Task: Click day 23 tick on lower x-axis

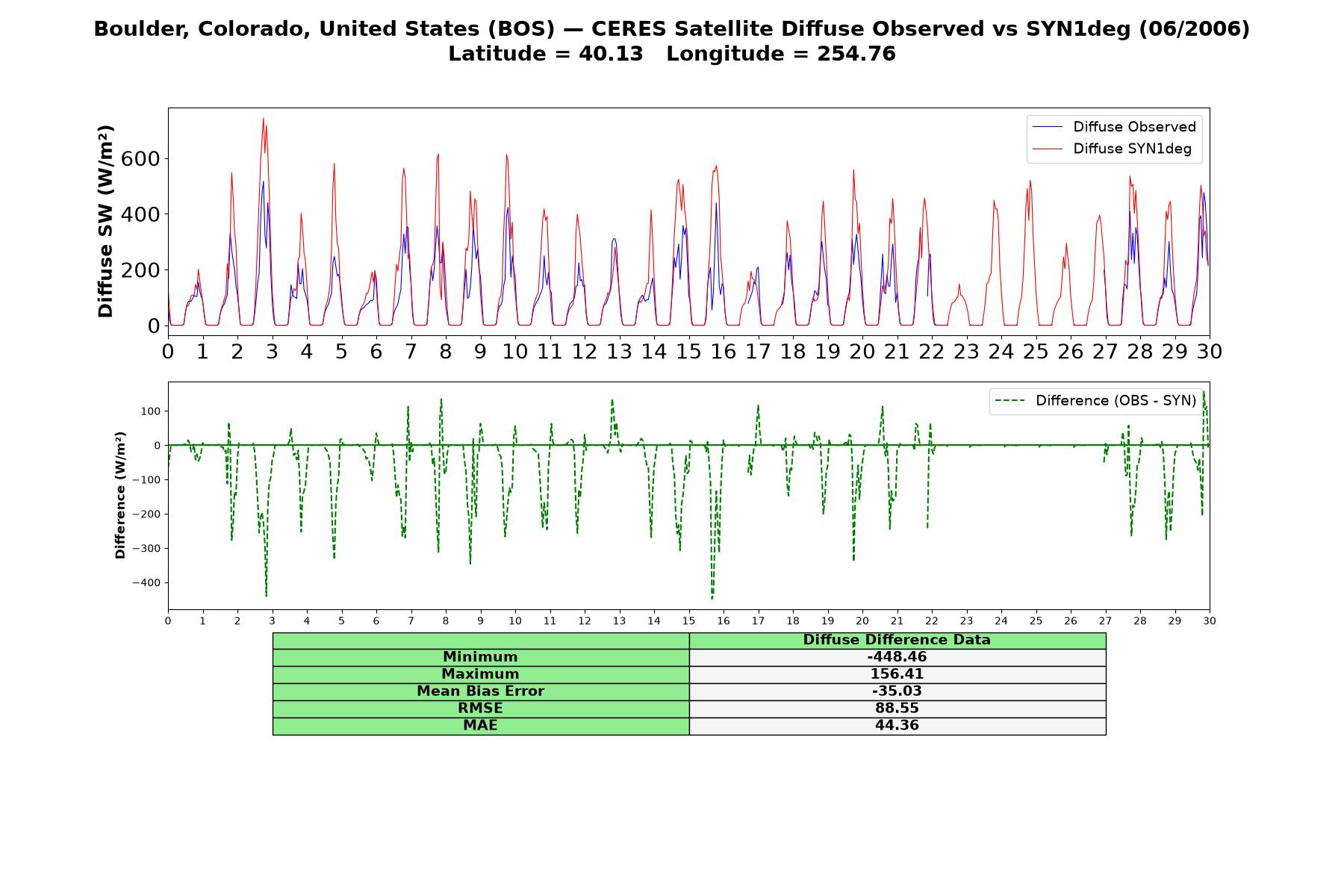Action: pos(966,621)
